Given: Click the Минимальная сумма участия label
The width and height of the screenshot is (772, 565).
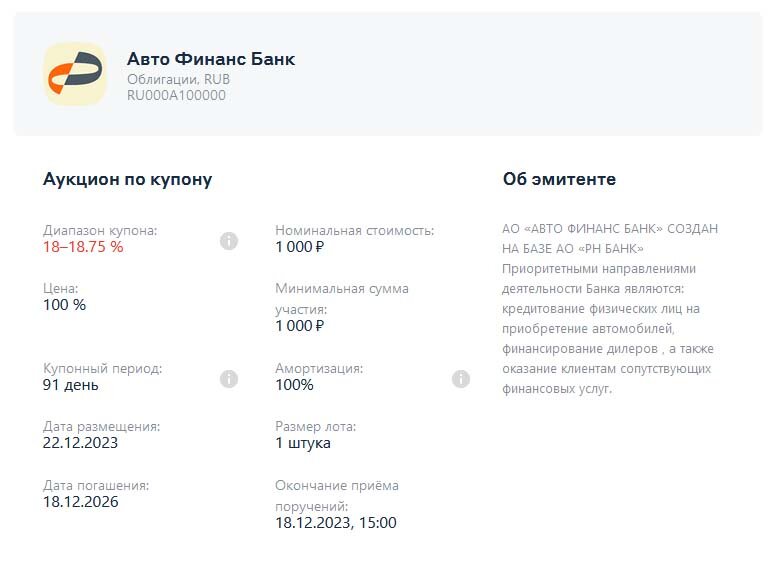Looking at the screenshot, I should pyautogui.click(x=342, y=299).
